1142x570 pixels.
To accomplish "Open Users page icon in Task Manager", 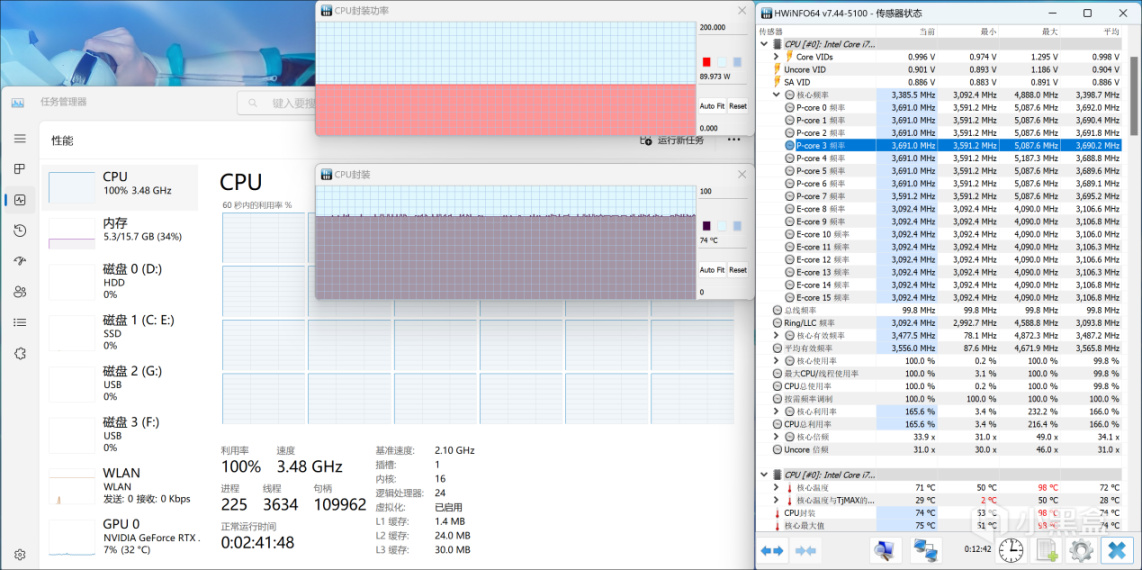I will tap(20, 292).
